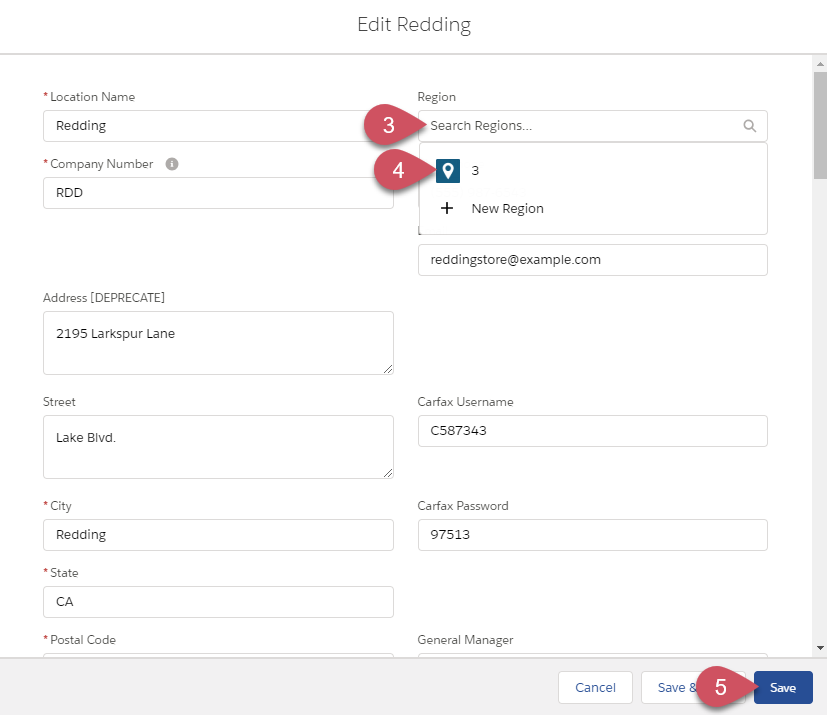Click the scrollbar down arrow
The height and width of the screenshot is (715, 827).
(x=820, y=648)
